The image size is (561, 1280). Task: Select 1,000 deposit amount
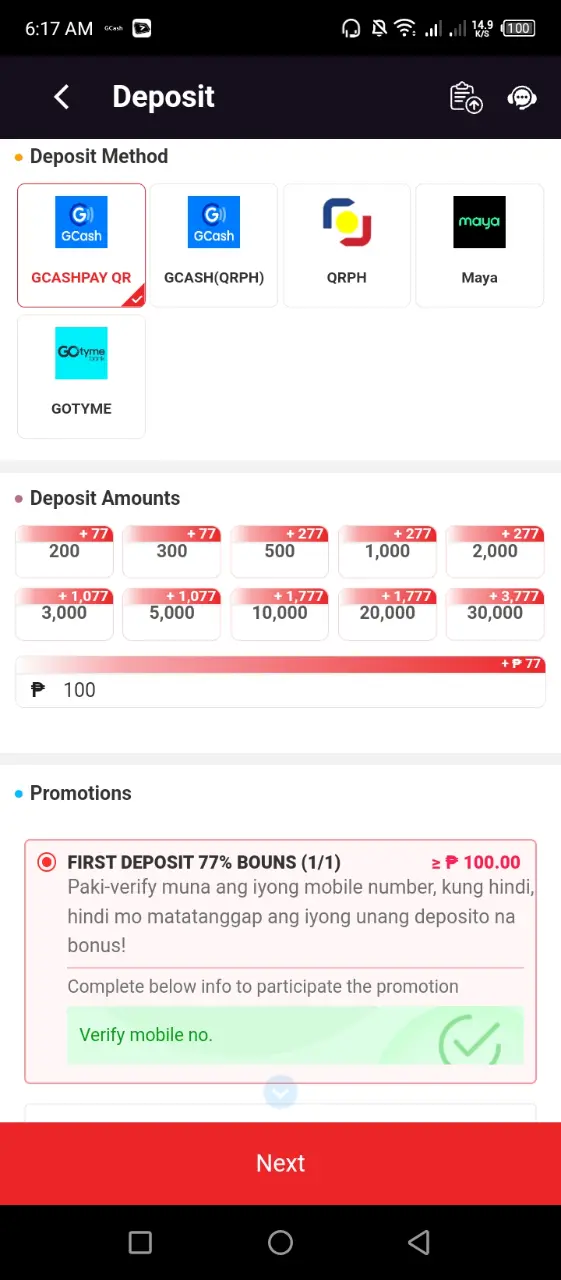click(387, 551)
